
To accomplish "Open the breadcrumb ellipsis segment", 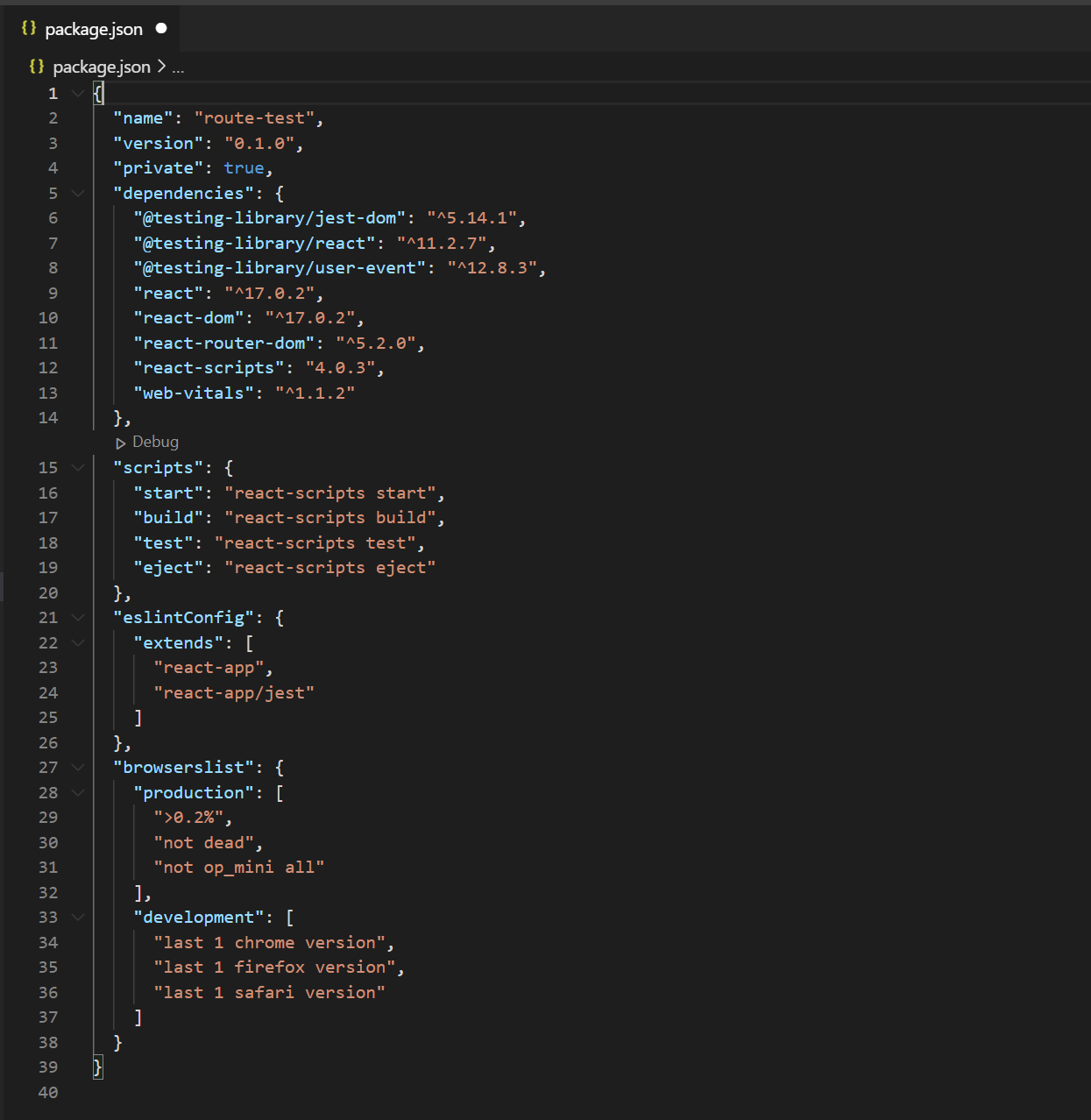I will click(x=178, y=67).
